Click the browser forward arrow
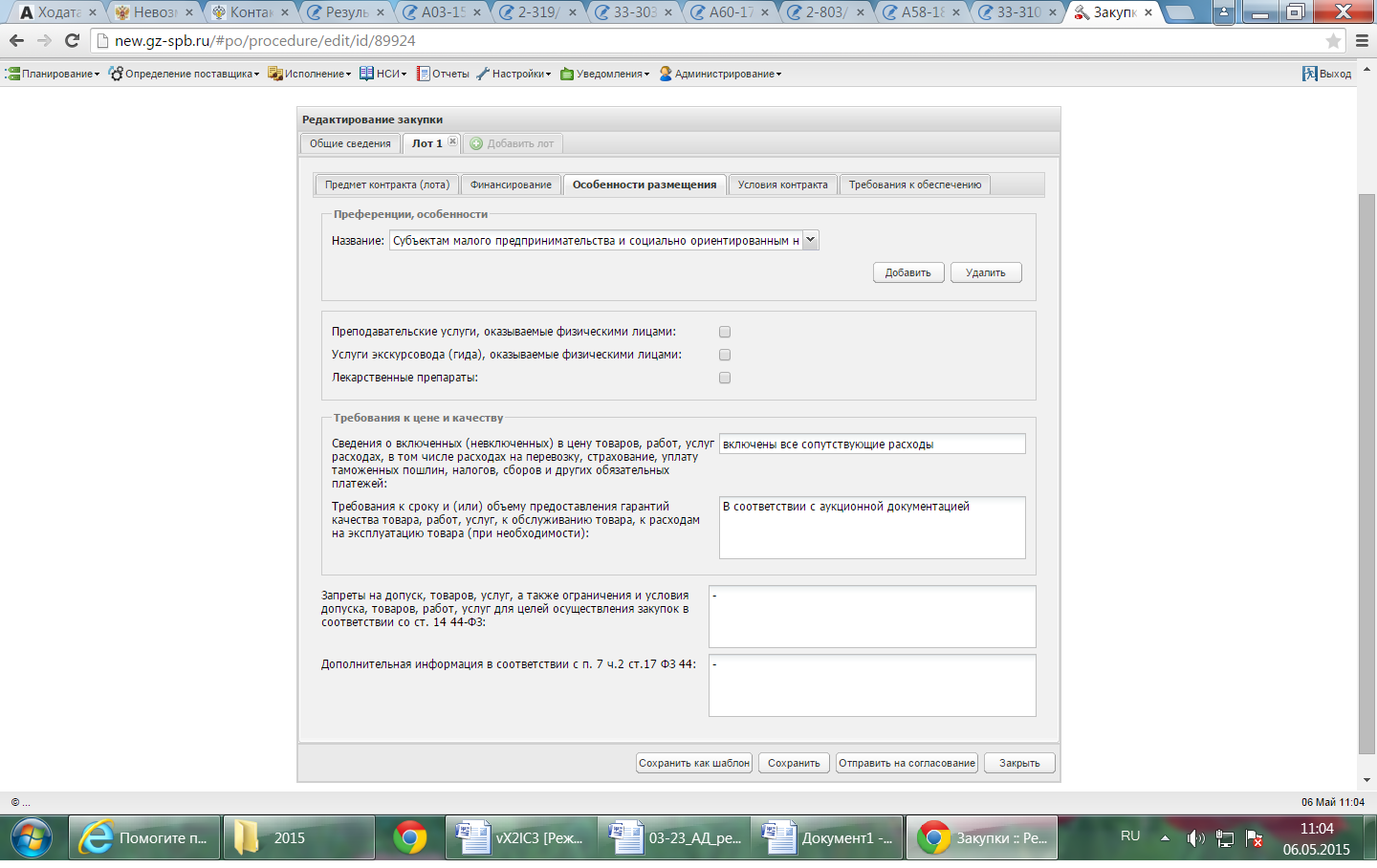The height and width of the screenshot is (868, 1377). [44, 40]
